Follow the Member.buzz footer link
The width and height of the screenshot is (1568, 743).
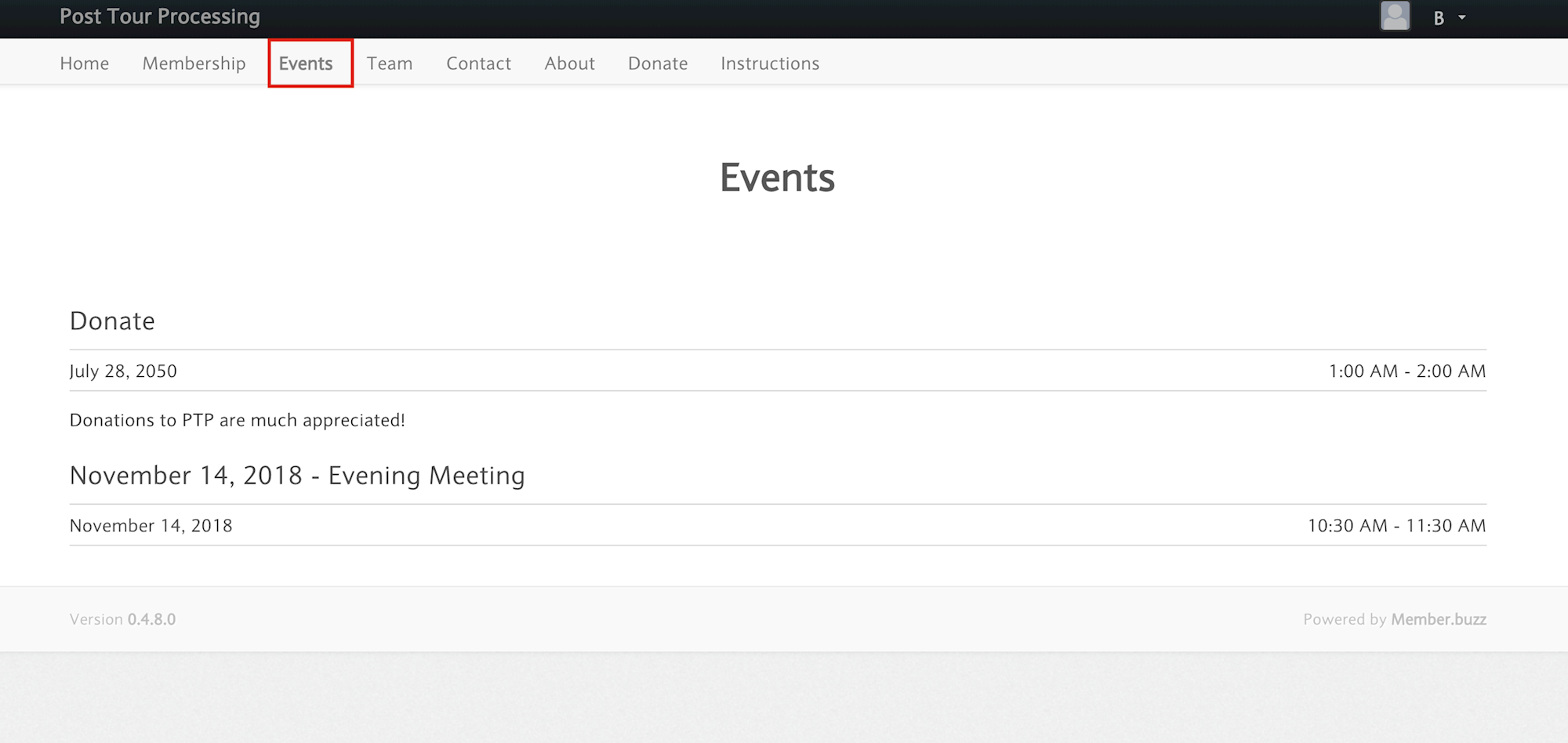(1438, 619)
